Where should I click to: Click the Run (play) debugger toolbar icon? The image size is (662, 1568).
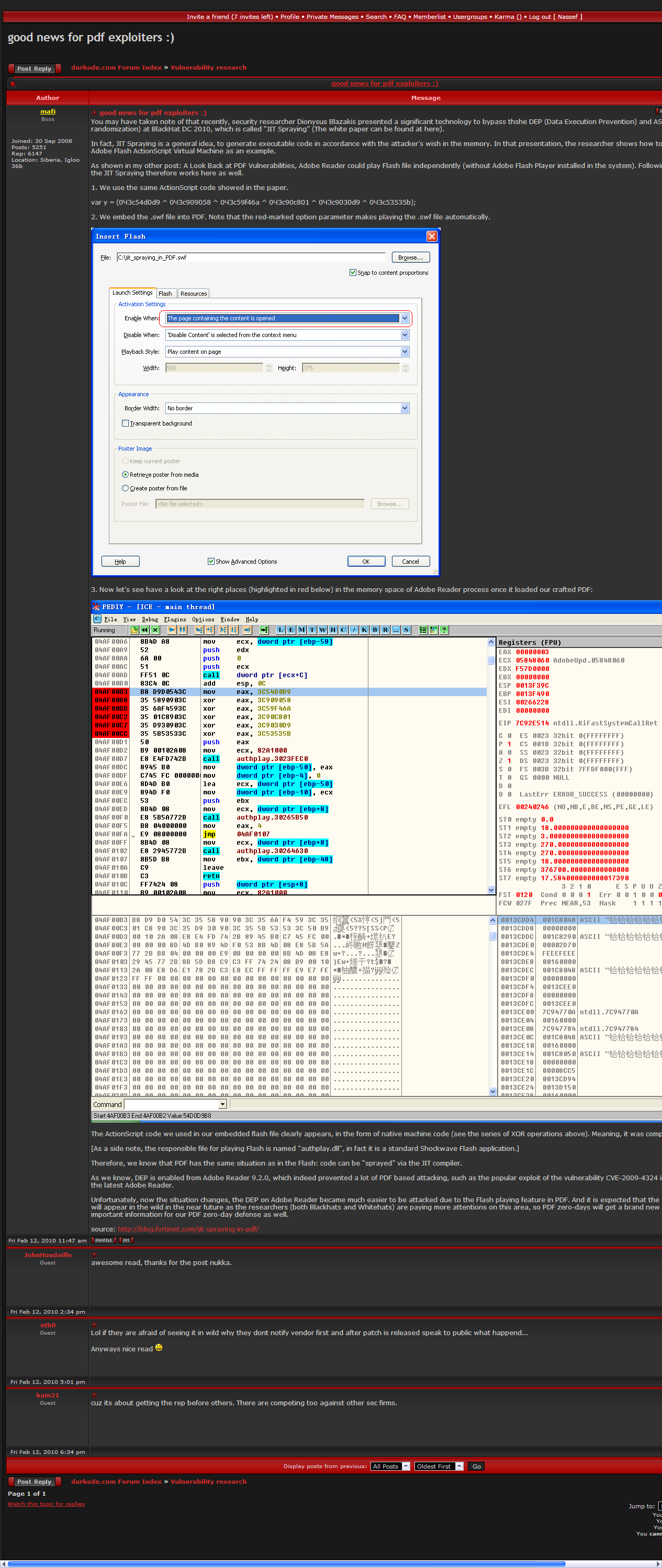pos(172,630)
